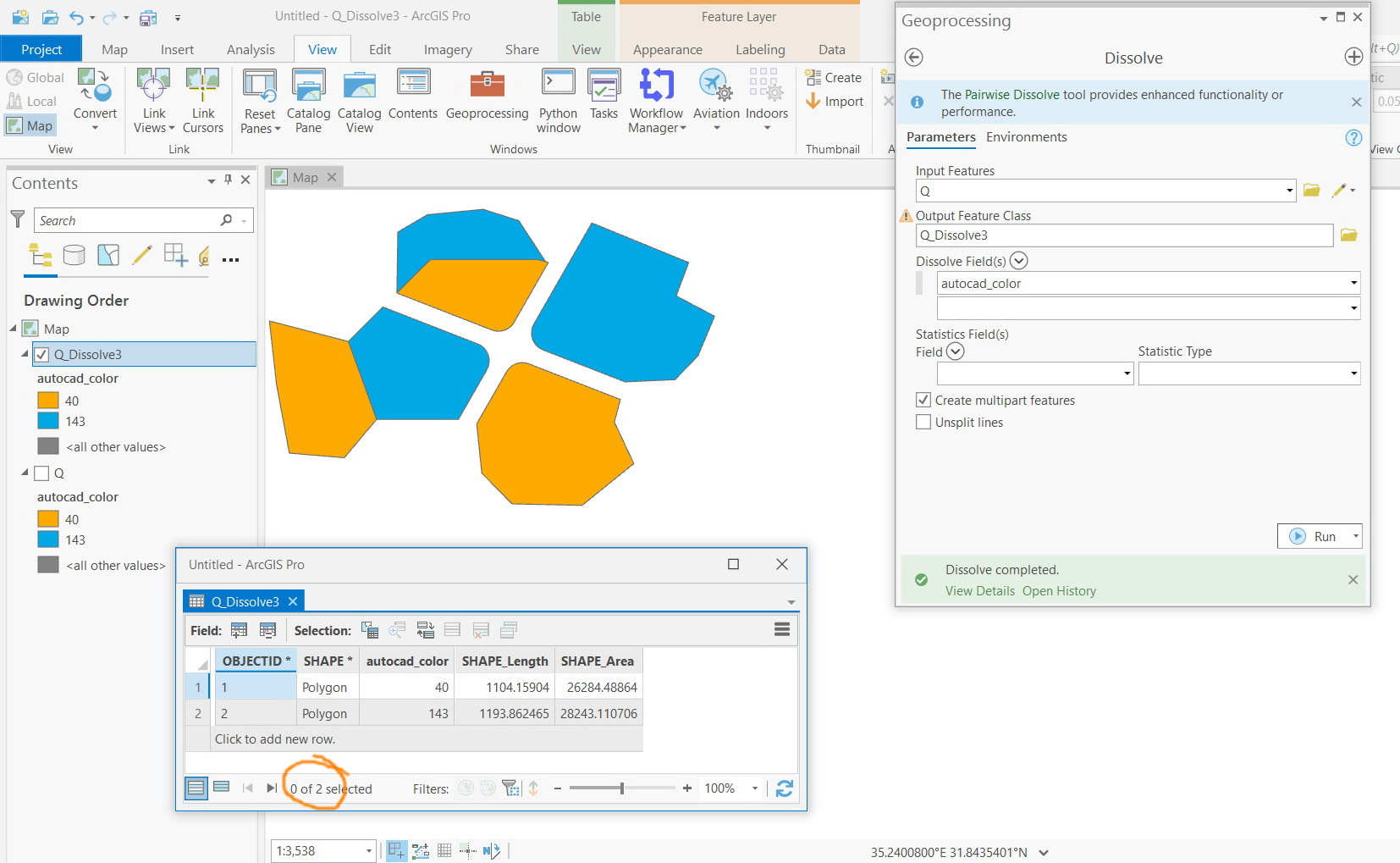Open the Tasks pane
1400x863 pixels.
tap(604, 95)
